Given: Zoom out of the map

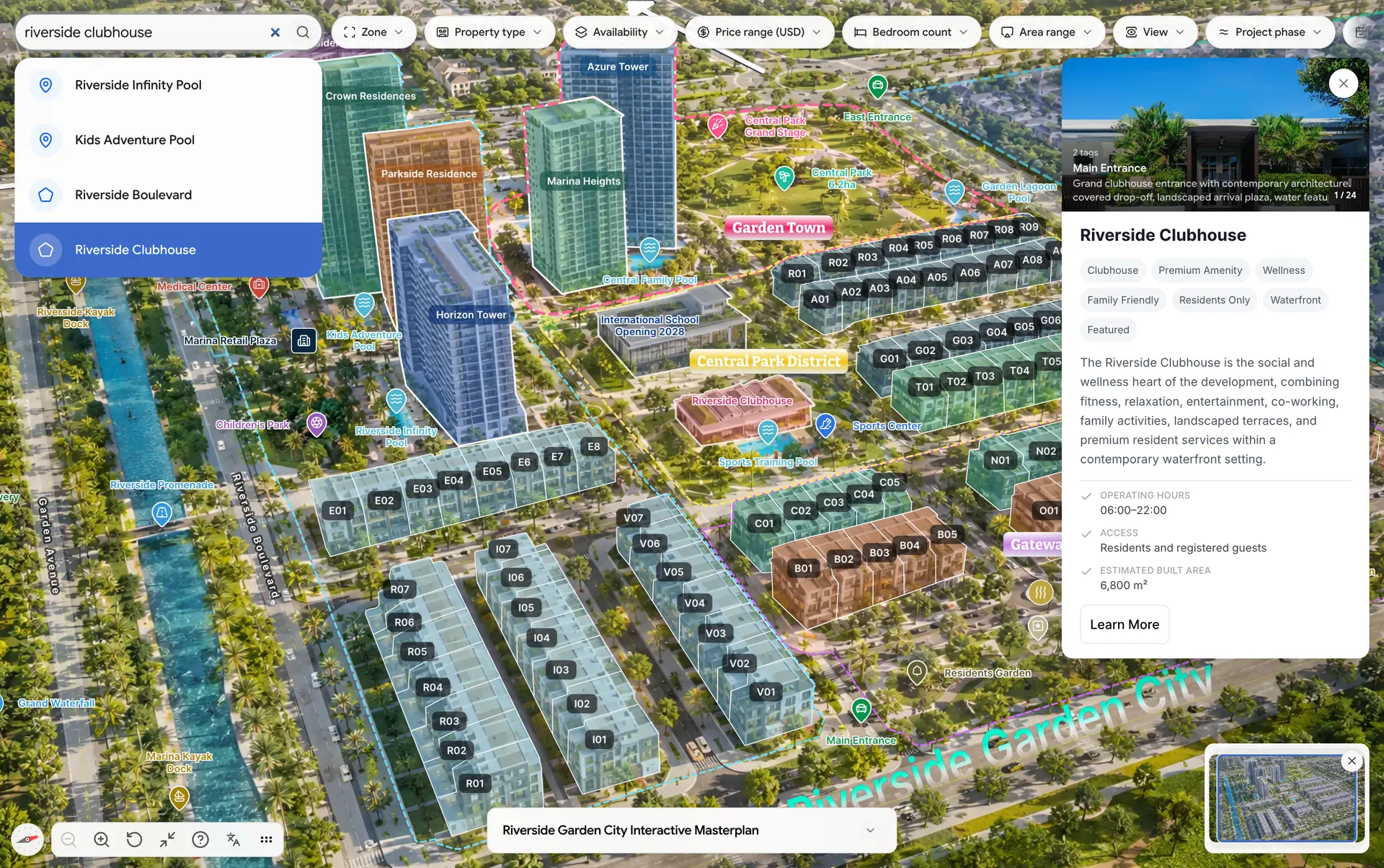Looking at the screenshot, I should point(68,839).
